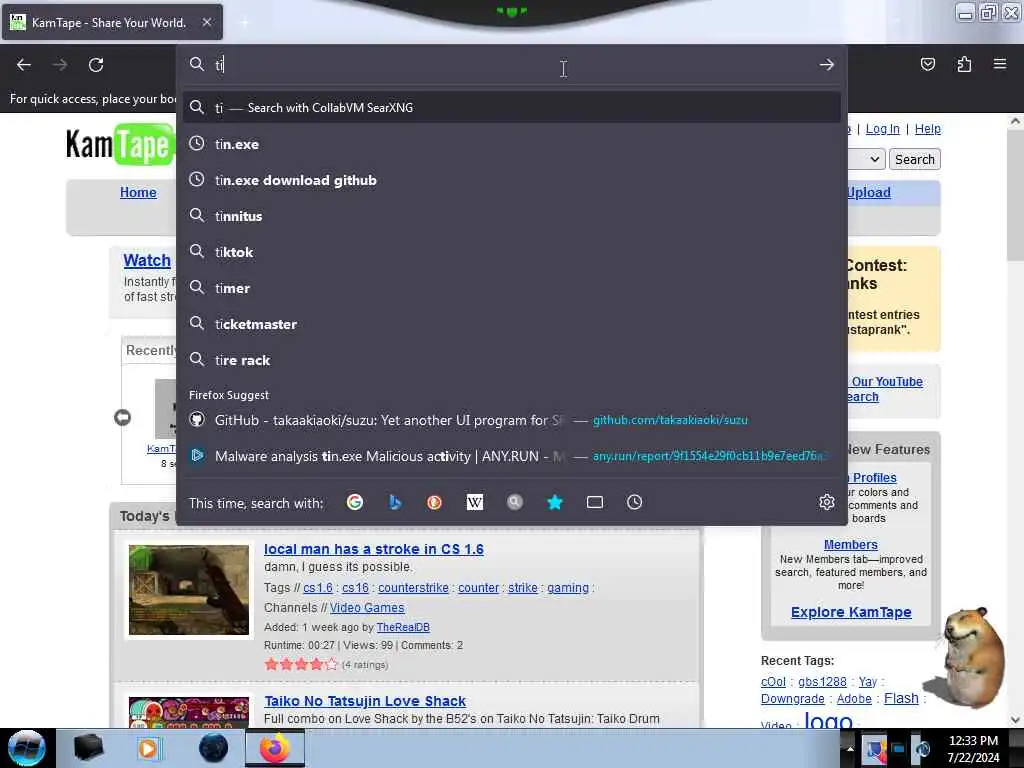
Task: Search history with the clock icon
Action: (635, 502)
